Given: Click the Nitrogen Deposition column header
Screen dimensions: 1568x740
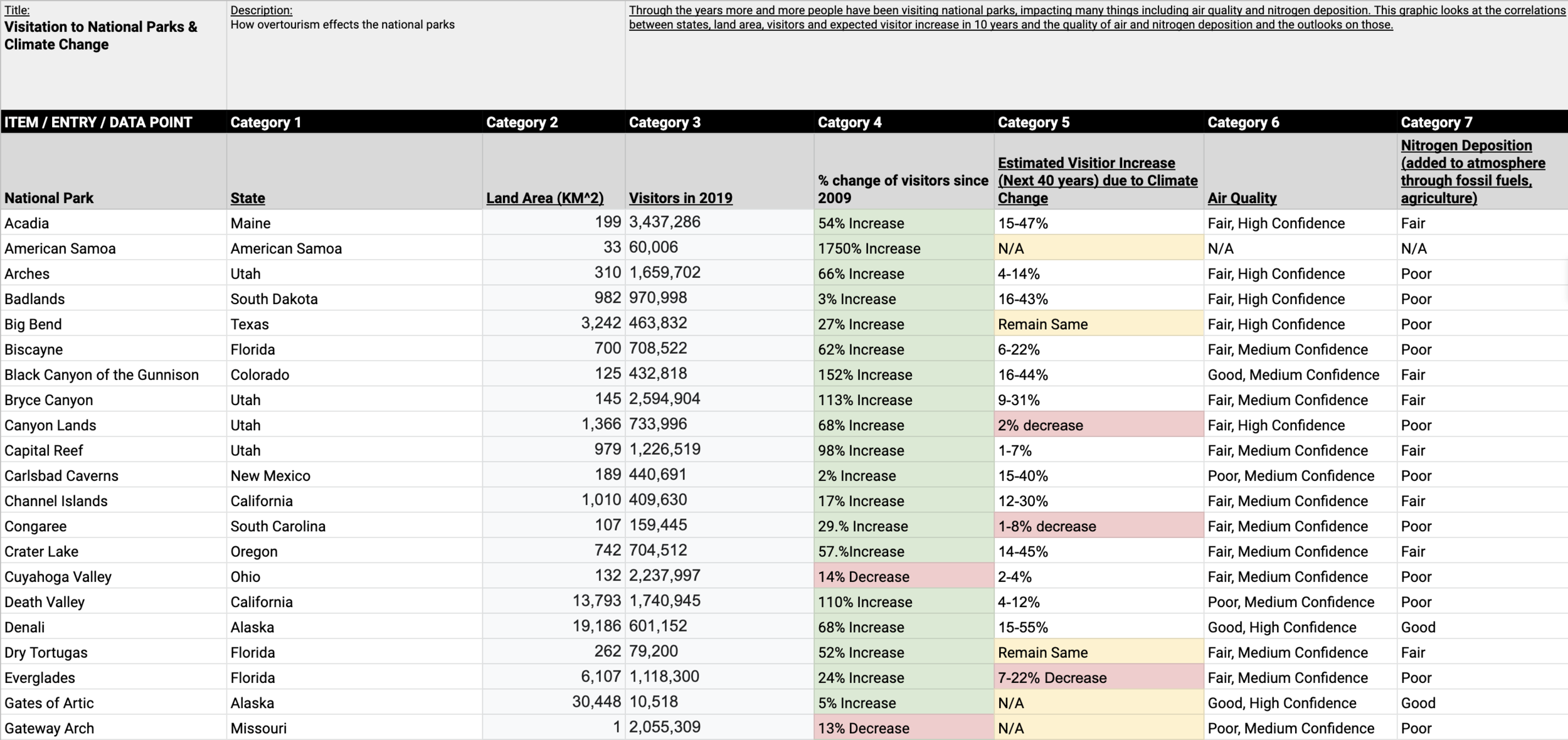Looking at the screenshot, I should click(x=1472, y=172).
